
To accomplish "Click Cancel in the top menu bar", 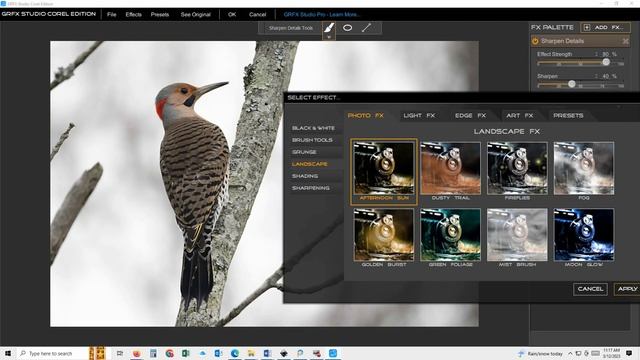I will point(258,14).
